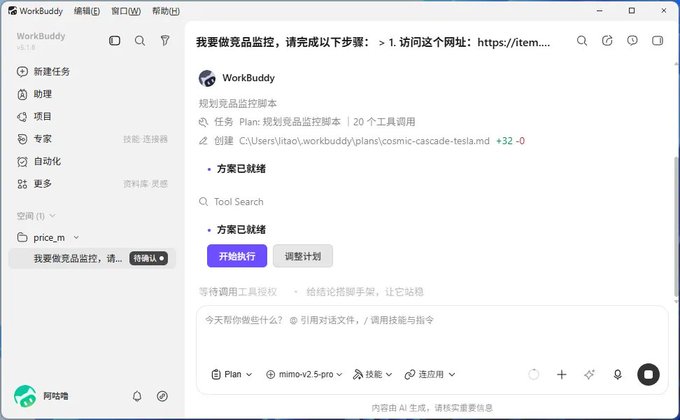This screenshot has height=420, width=680.
Task: Click the chat message input field
Action: pyautogui.click(x=432, y=334)
